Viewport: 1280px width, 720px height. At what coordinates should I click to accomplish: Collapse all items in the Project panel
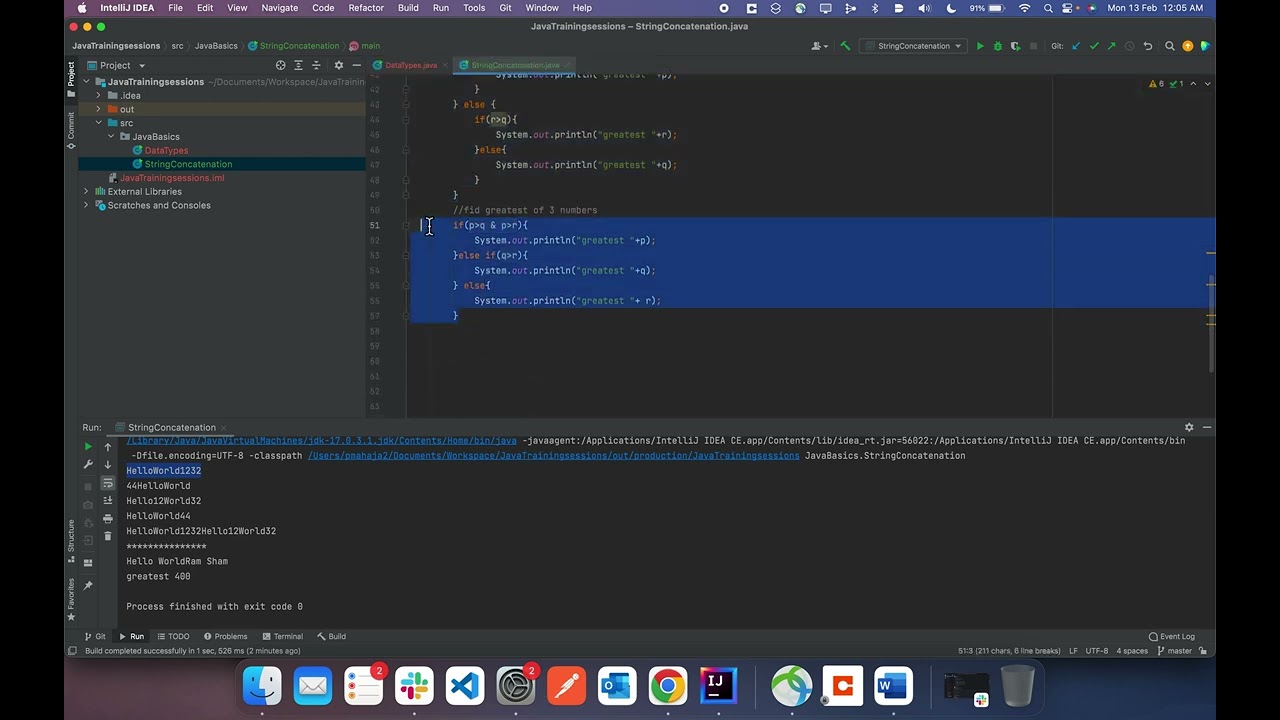[x=315, y=65]
